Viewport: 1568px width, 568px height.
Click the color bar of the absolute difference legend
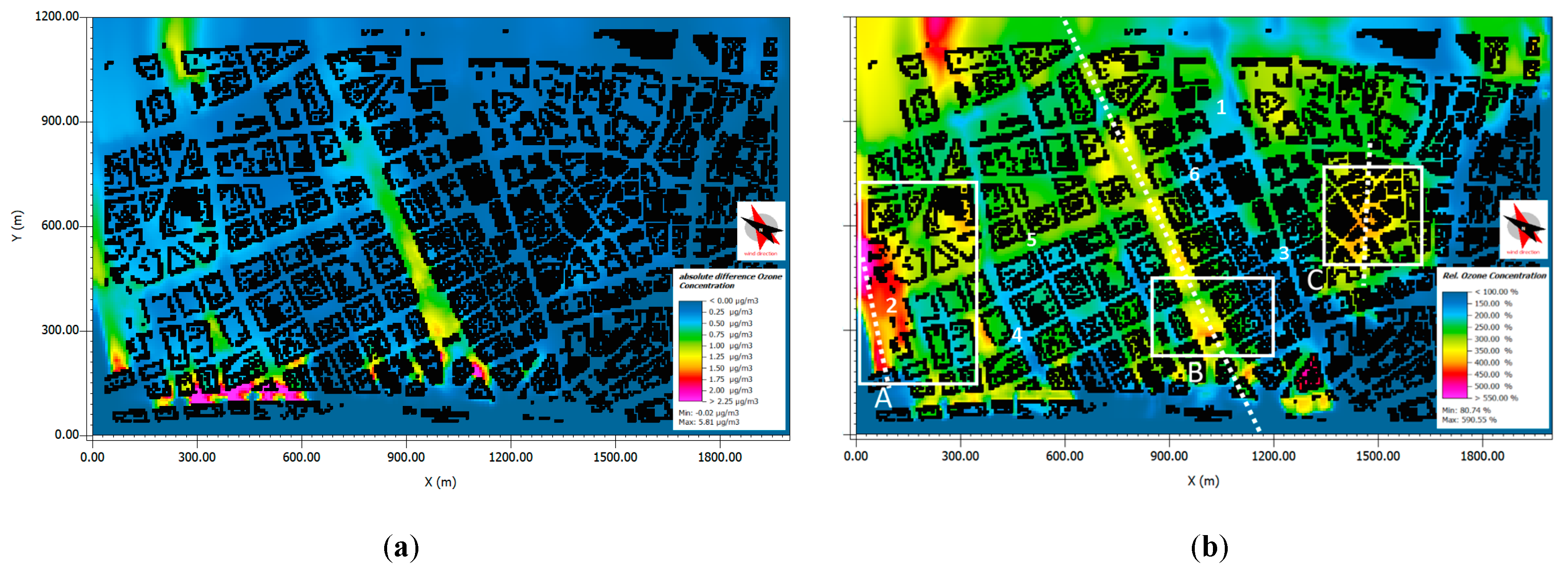tap(690, 351)
